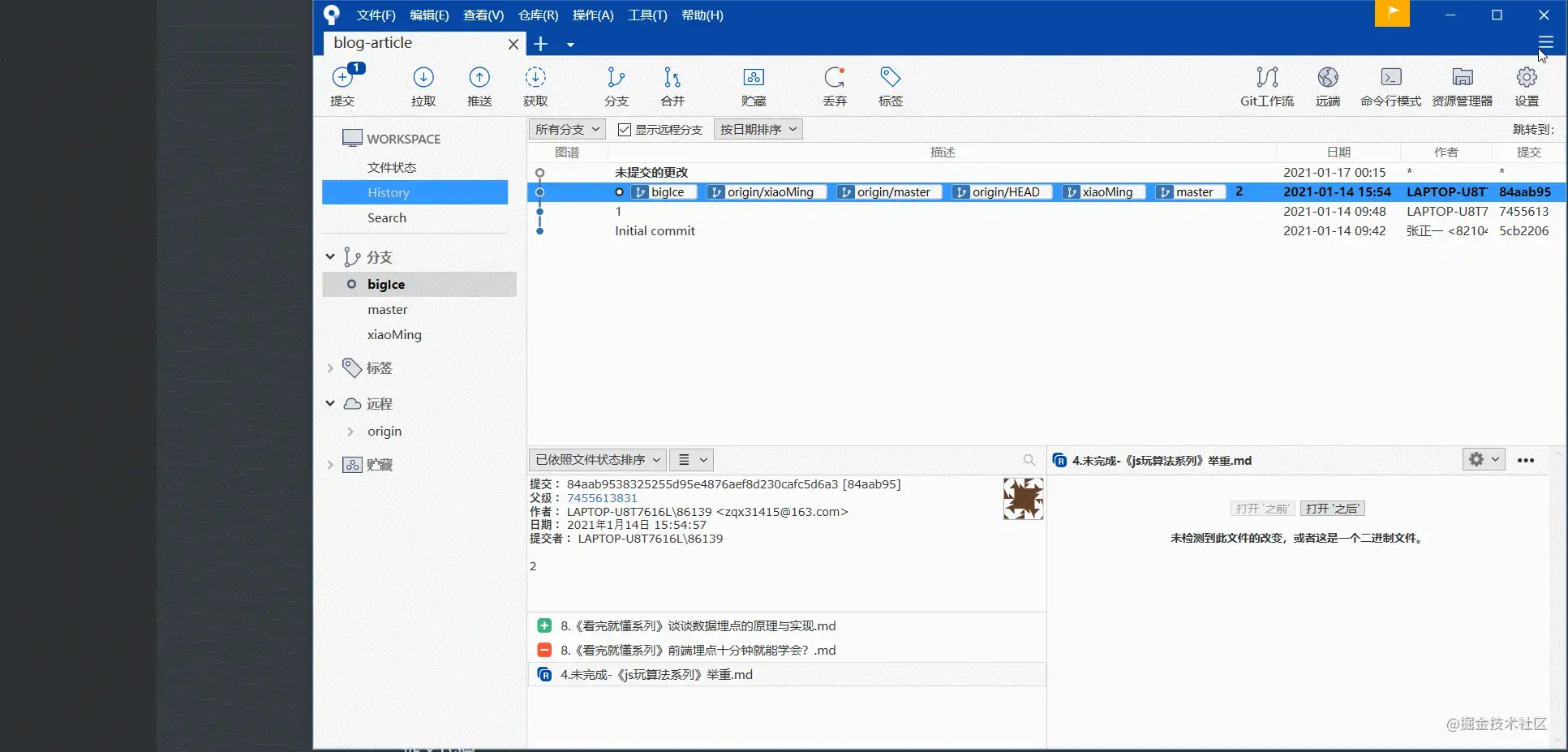
Task: Open the 所有分支 dropdown
Action: pyautogui.click(x=567, y=129)
